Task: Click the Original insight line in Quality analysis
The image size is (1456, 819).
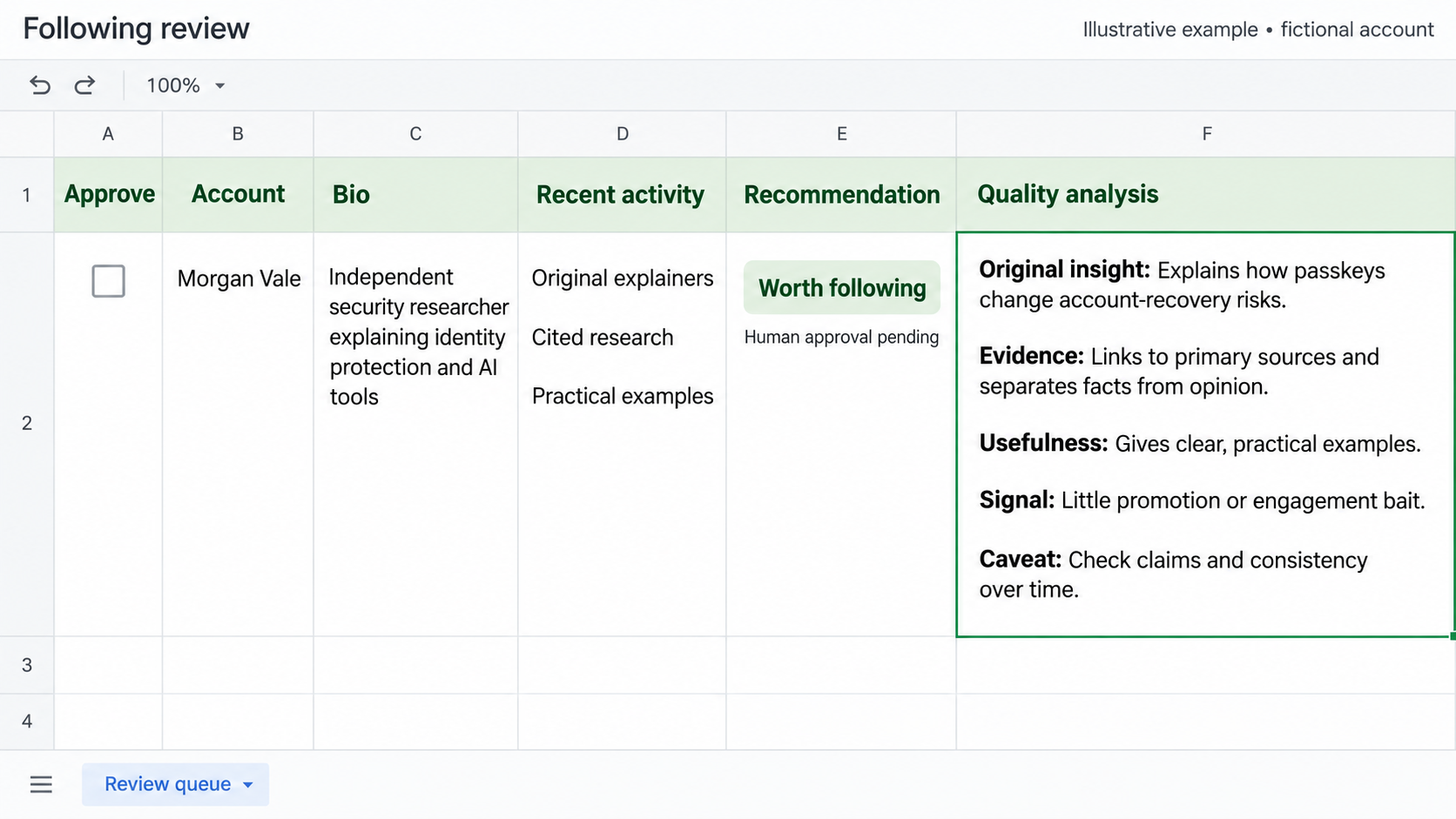Action: pos(1182,285)
